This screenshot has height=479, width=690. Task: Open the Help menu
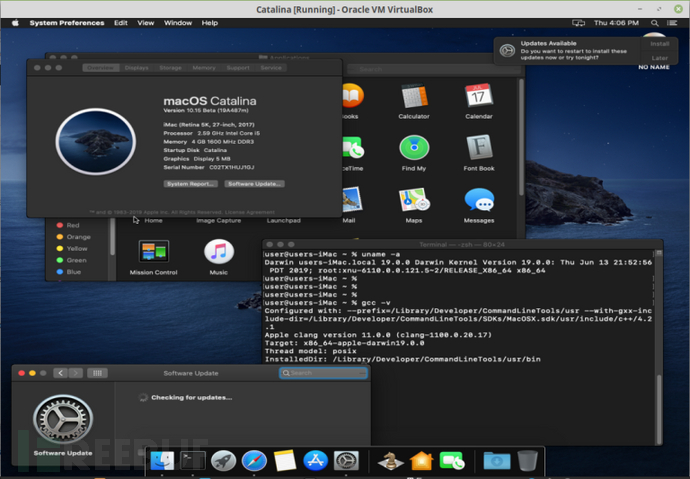[210, 23]
